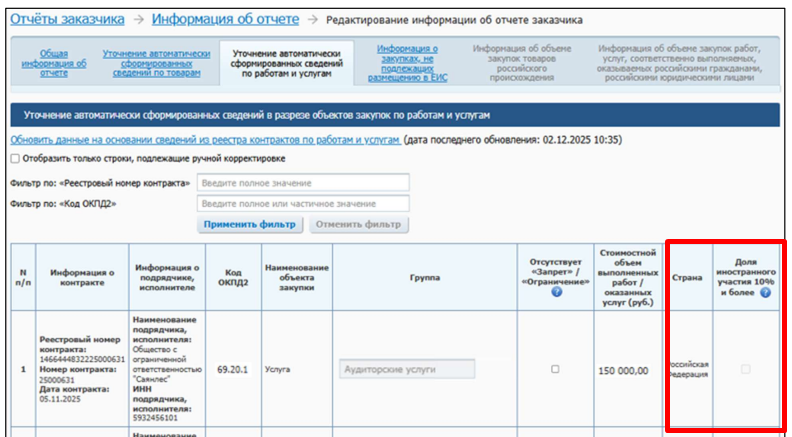Viewport: 792px width, 437px height.
Task: Toggle Отобразить только строки, подлежащие ручной корректировке
Action: (15, 158)
